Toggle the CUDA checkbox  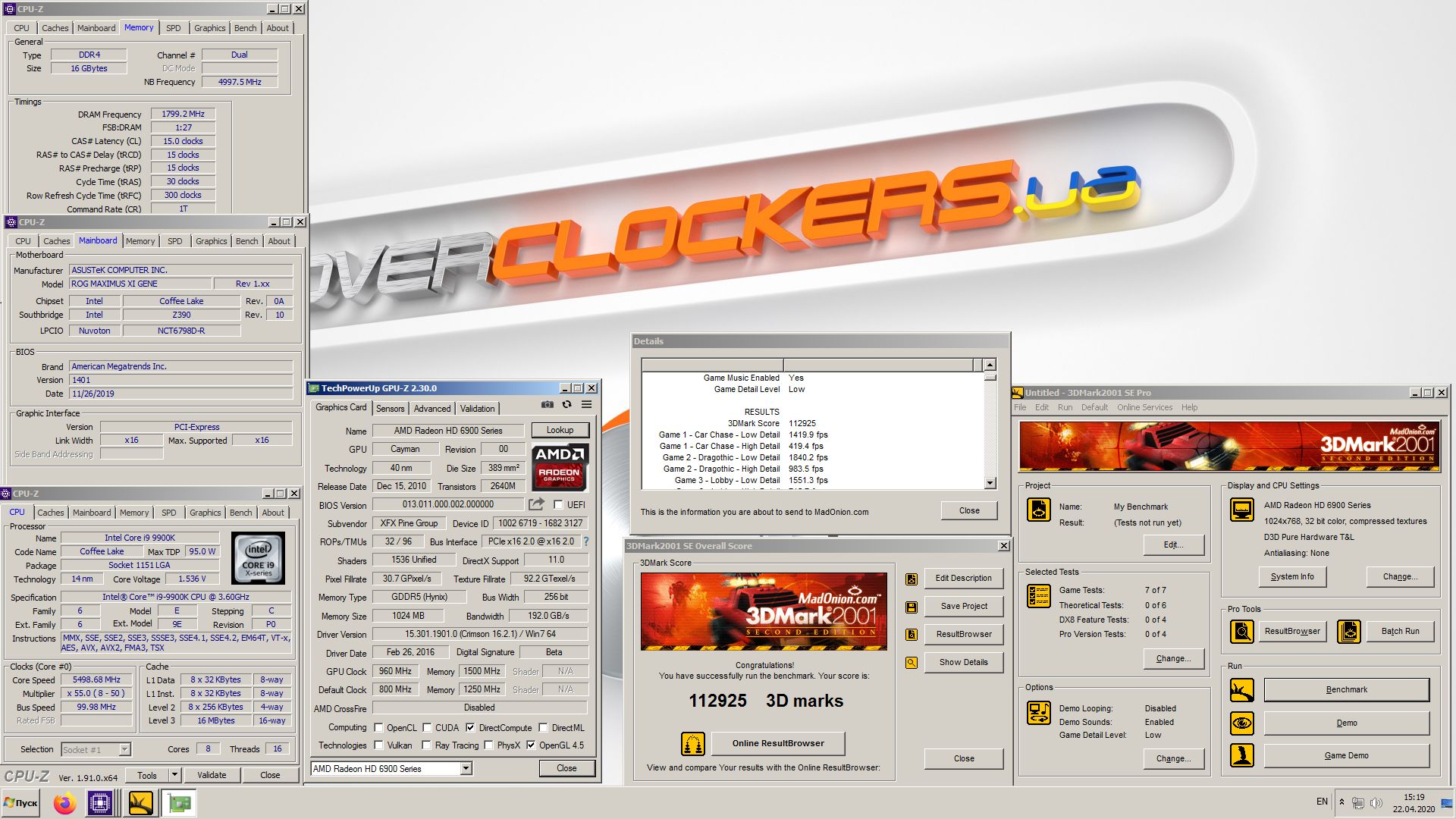point(427,728)
